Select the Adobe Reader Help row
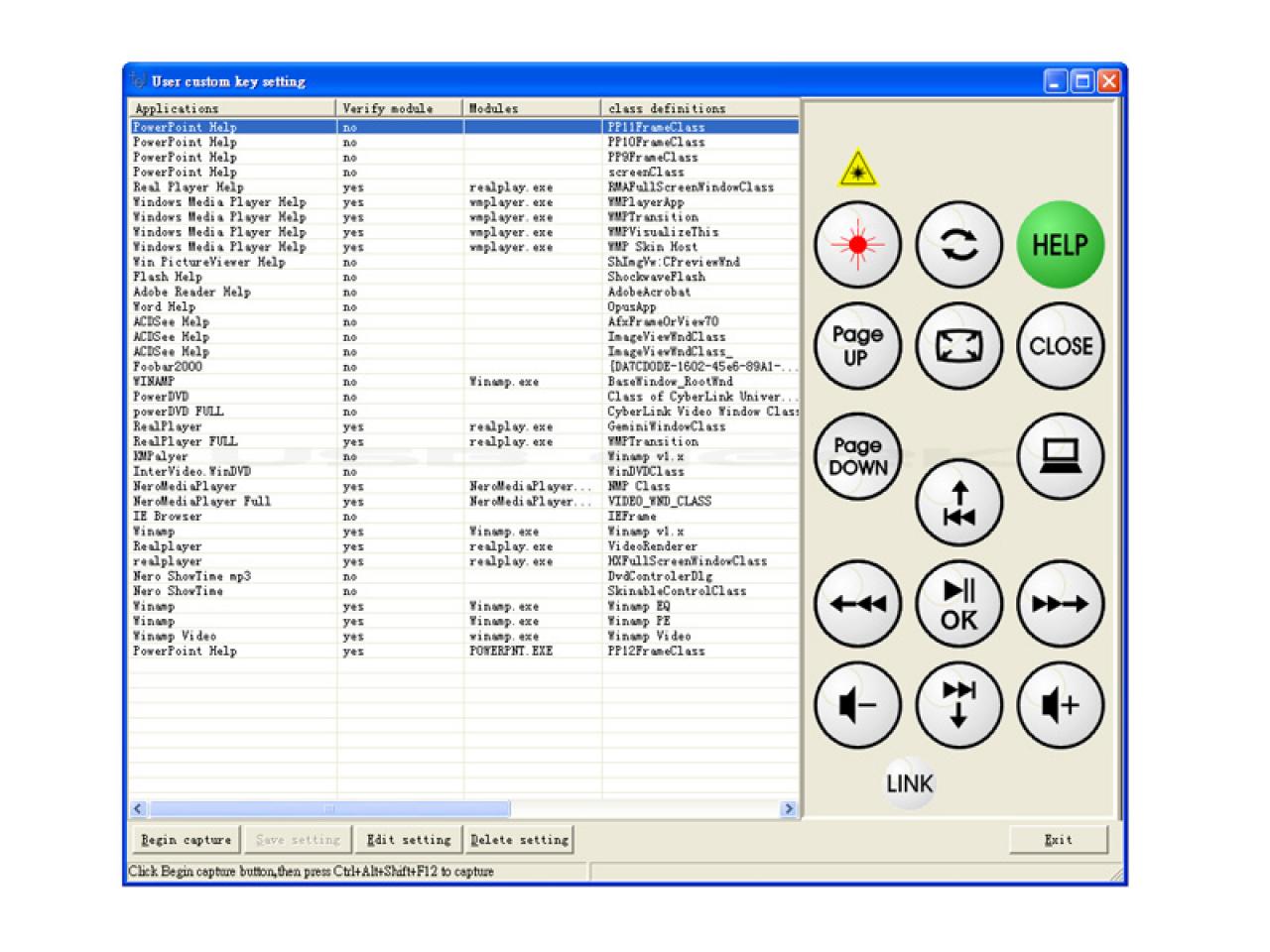 (x=463, y=292)
